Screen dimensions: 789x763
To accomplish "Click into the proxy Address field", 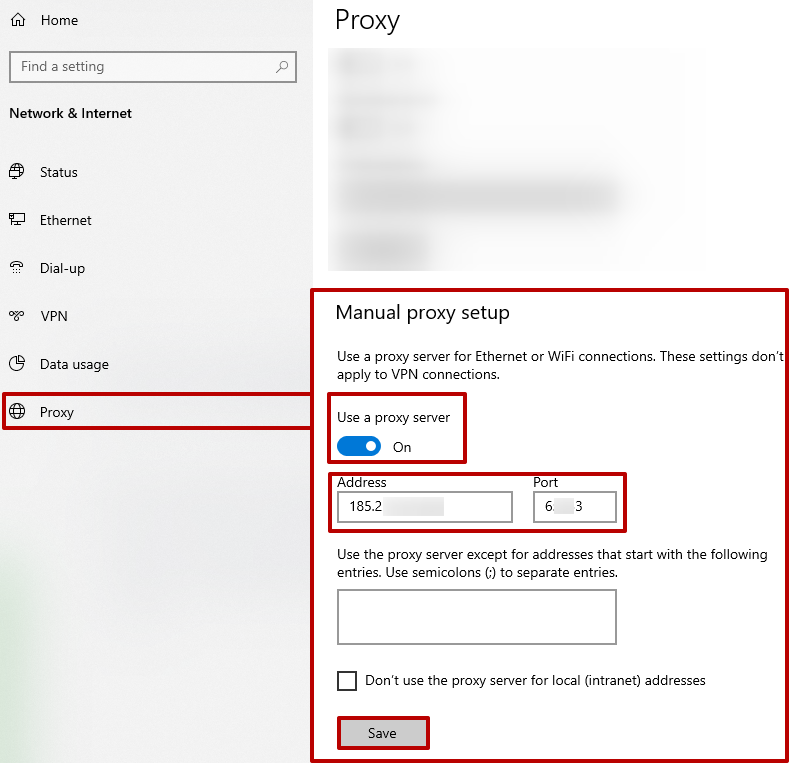I will click(425, 507).
